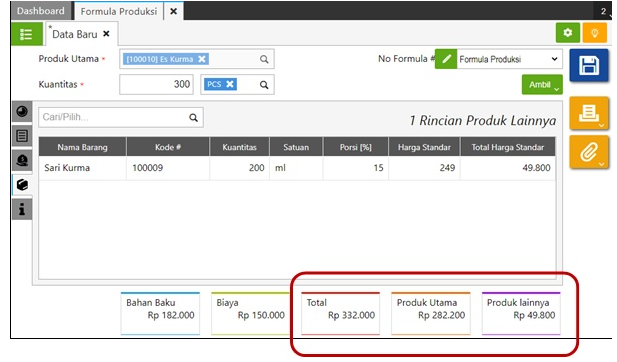This screenshot has width=617, height=362.
Task: Open the green gear settings icon
Action: [x=567, y=33]
